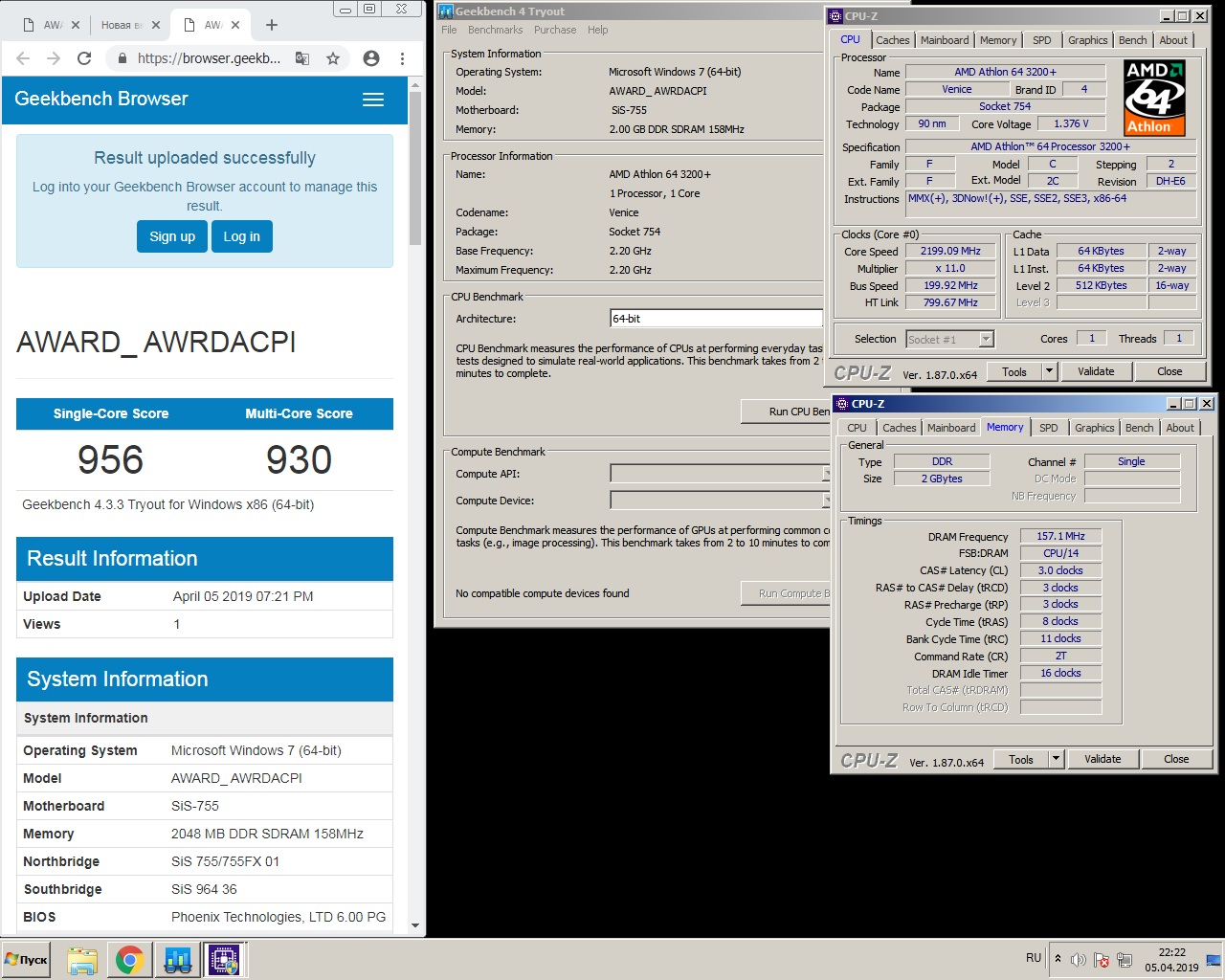Open Chrome's three-dot menu
Screen dimensions: 1225x980
point(402,58)
